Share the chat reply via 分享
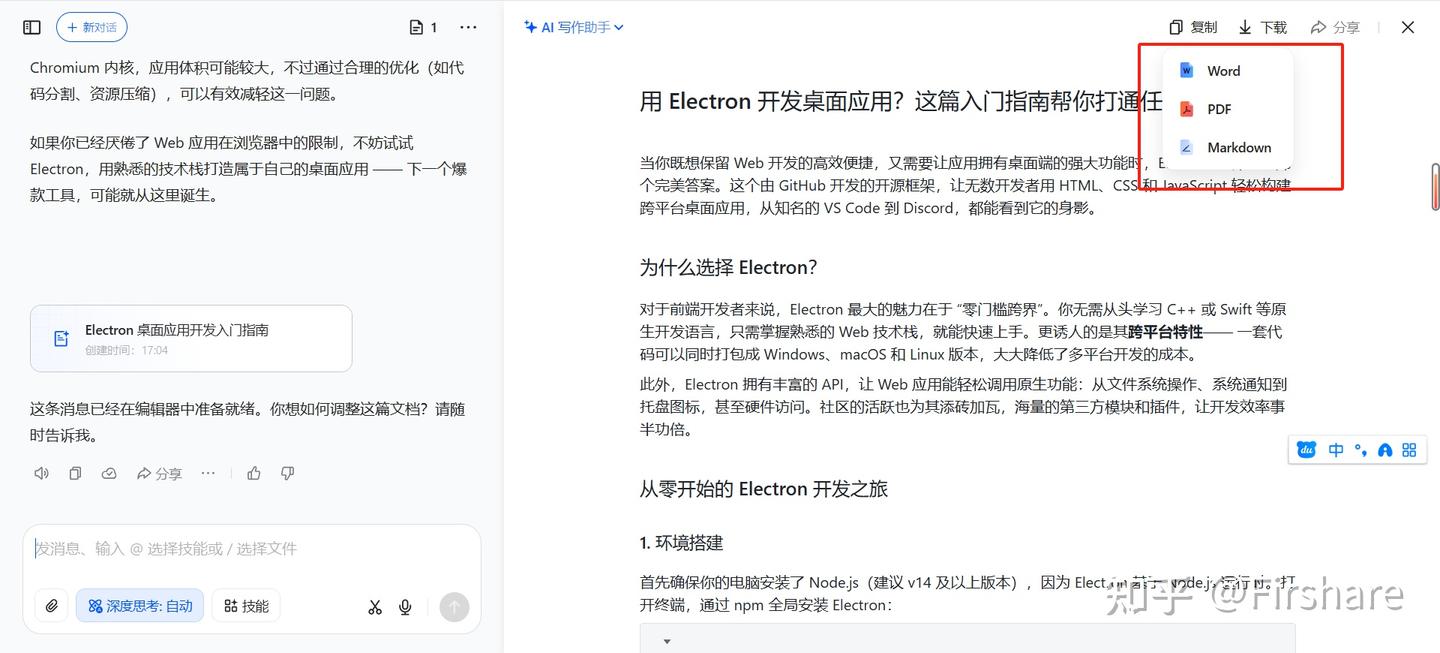Image resolution: width=1440 pixels, height=653 pixels. pos(159,473)
